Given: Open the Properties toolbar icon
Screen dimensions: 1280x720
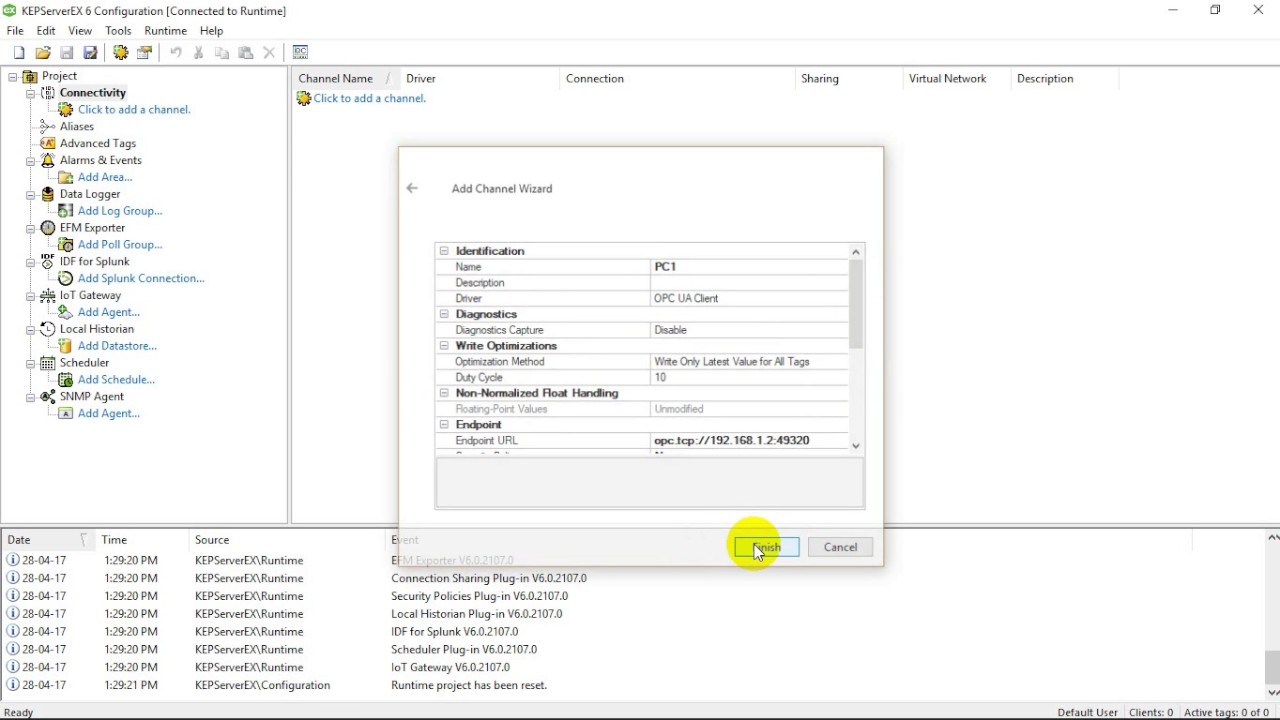Looking at the screenshot, I should pyautogui.click(x=145, y=53).
